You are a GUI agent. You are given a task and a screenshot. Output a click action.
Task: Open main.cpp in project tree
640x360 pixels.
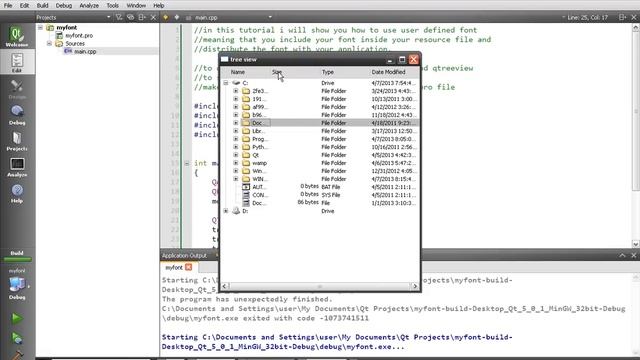(85, 51)
